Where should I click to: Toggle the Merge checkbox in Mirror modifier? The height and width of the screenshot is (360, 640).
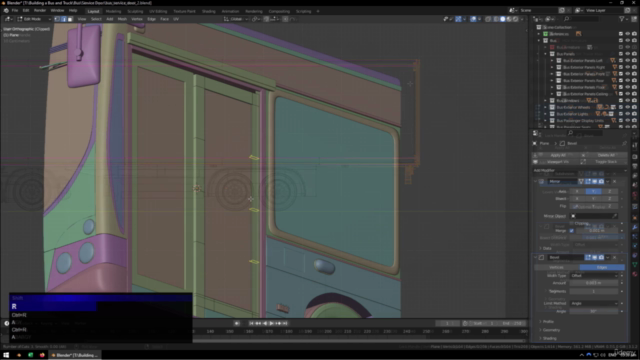pos(571,231)
